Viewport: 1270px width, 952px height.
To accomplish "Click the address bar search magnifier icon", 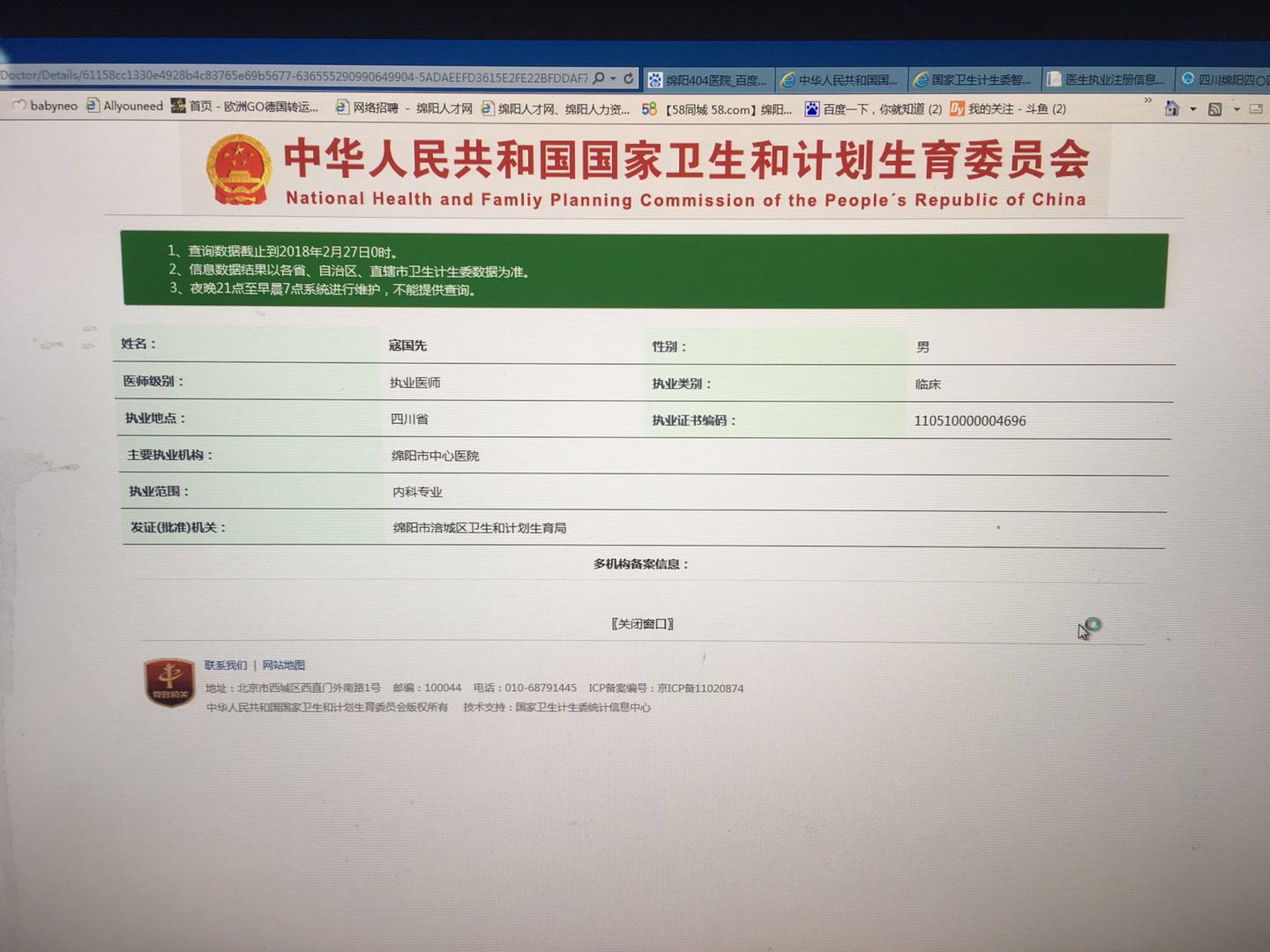I will coord(600,78).
